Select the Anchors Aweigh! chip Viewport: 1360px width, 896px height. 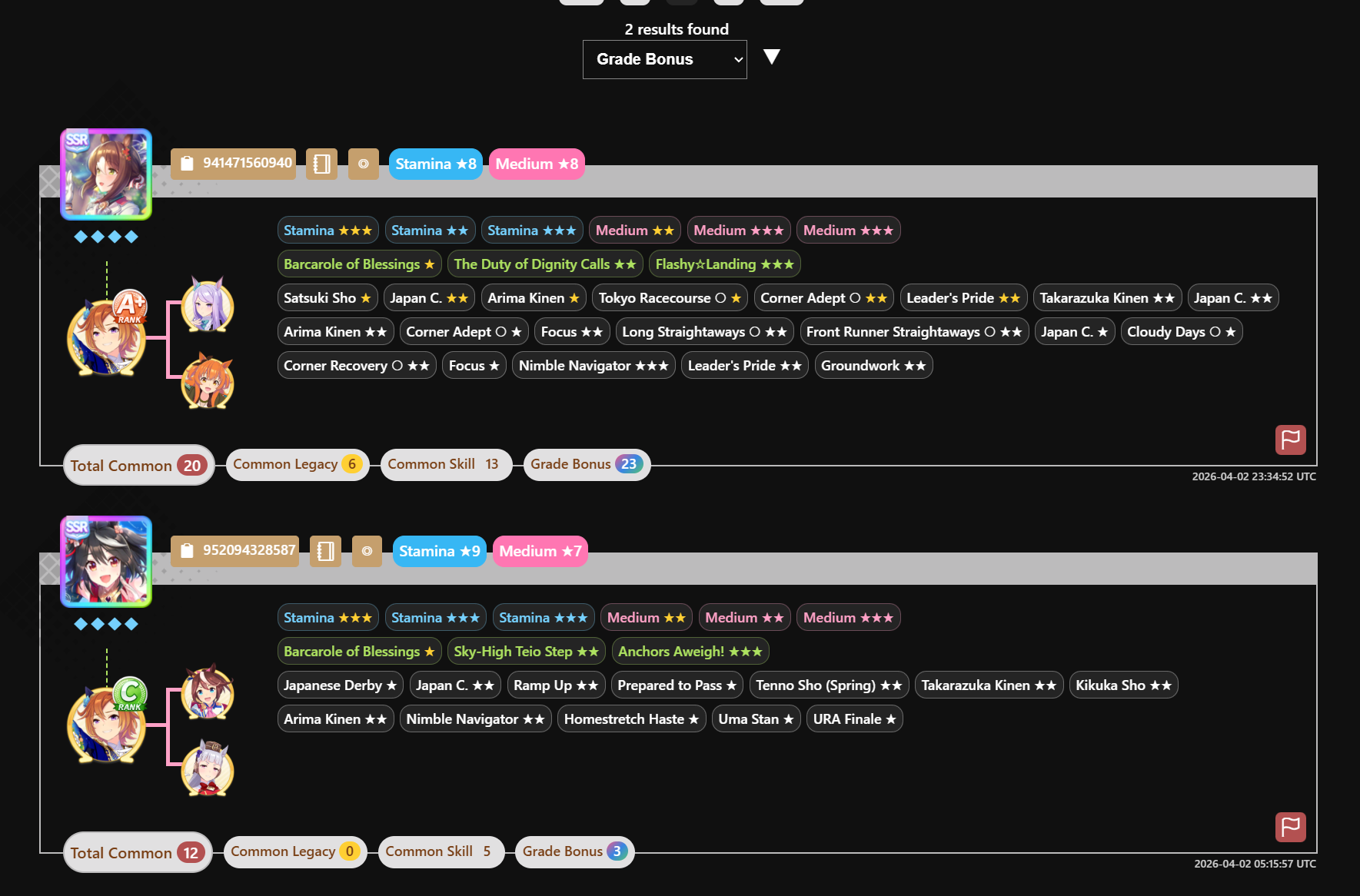pyautogui.click(x=690, y=652)
